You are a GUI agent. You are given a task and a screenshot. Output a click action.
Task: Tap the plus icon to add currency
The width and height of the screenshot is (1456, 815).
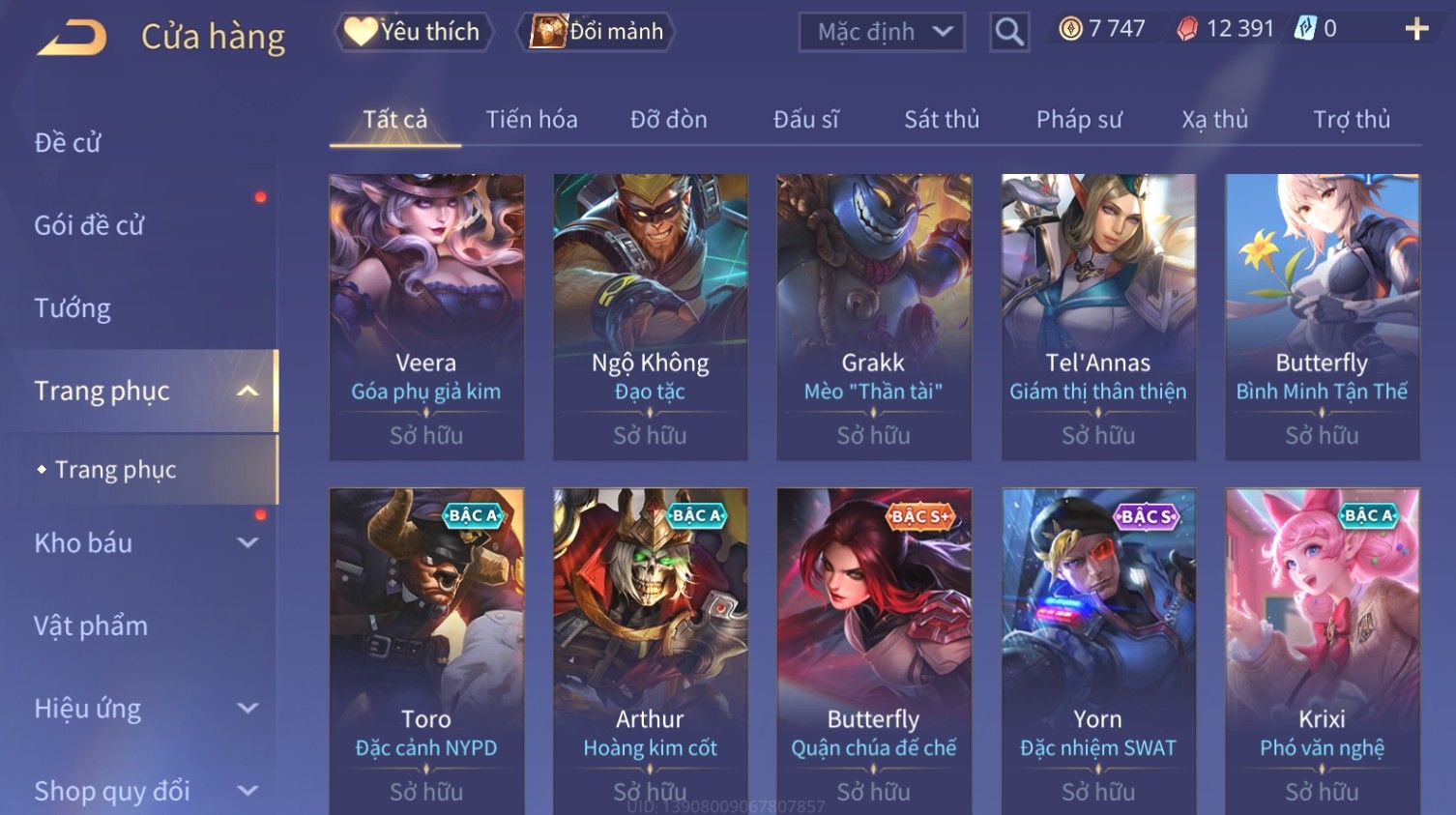tap(1416, 29)
